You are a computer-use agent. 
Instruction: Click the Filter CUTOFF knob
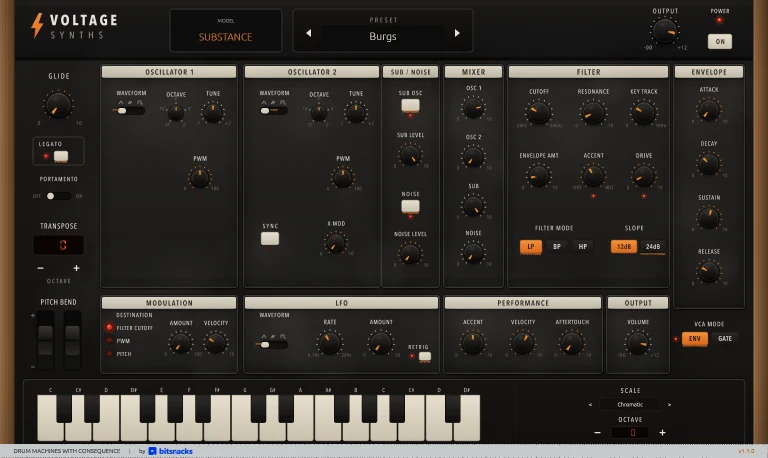(x=538, y=113)
